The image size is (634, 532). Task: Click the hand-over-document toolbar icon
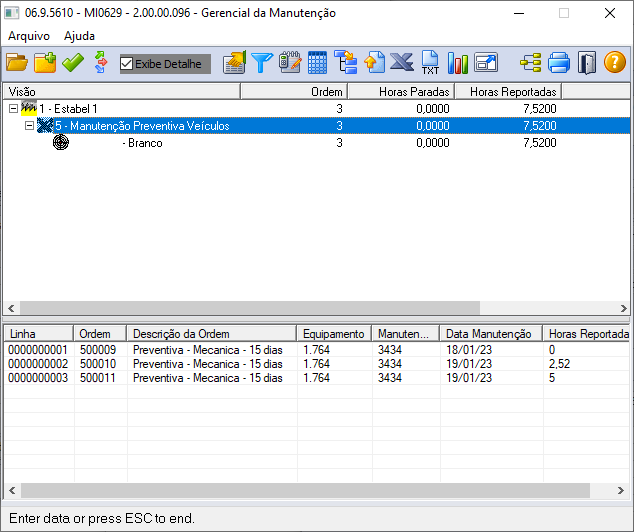click(234, 63)
